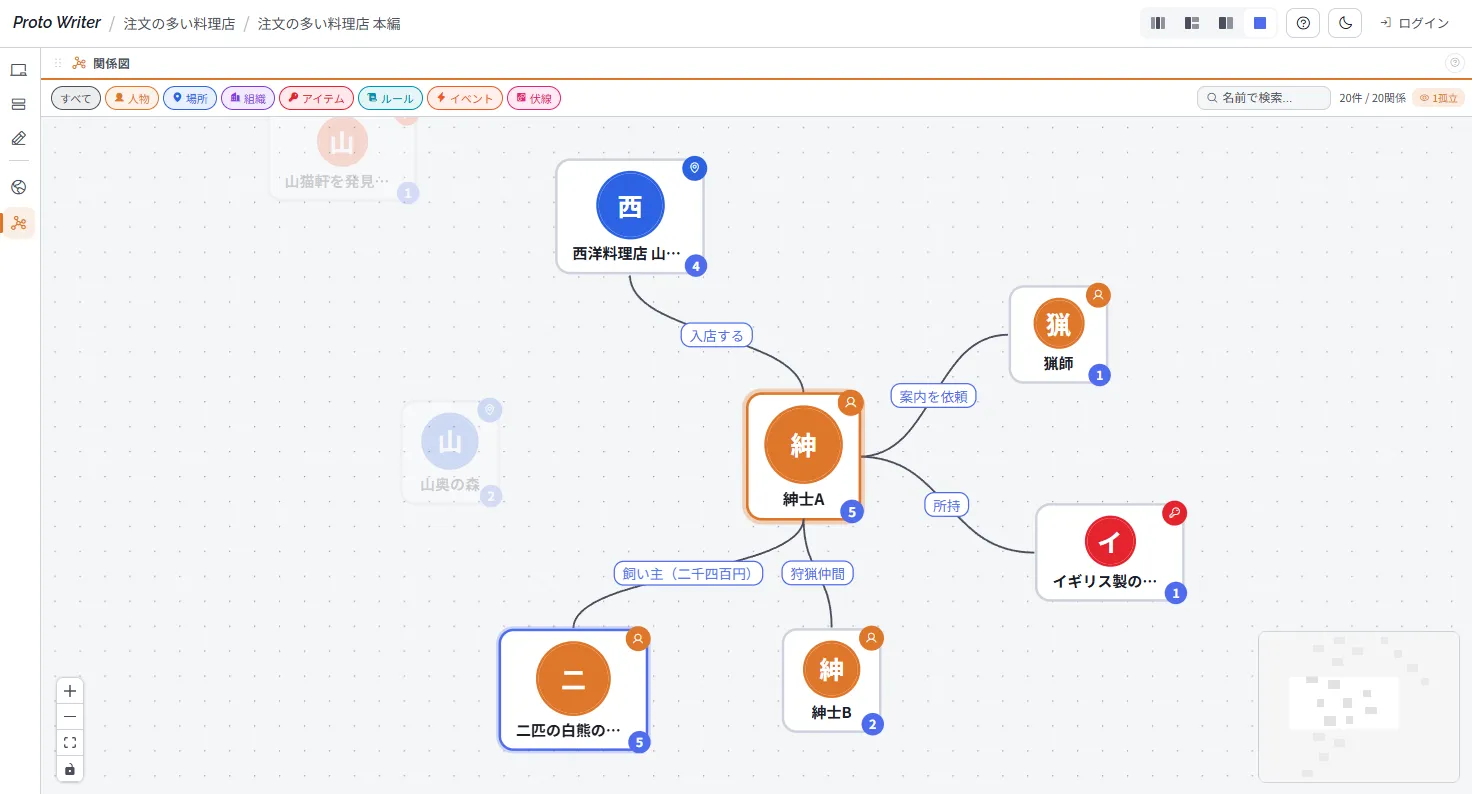Select the pencil editor icon in sidebar
The image size is (1472, 794).
[18, 138]
